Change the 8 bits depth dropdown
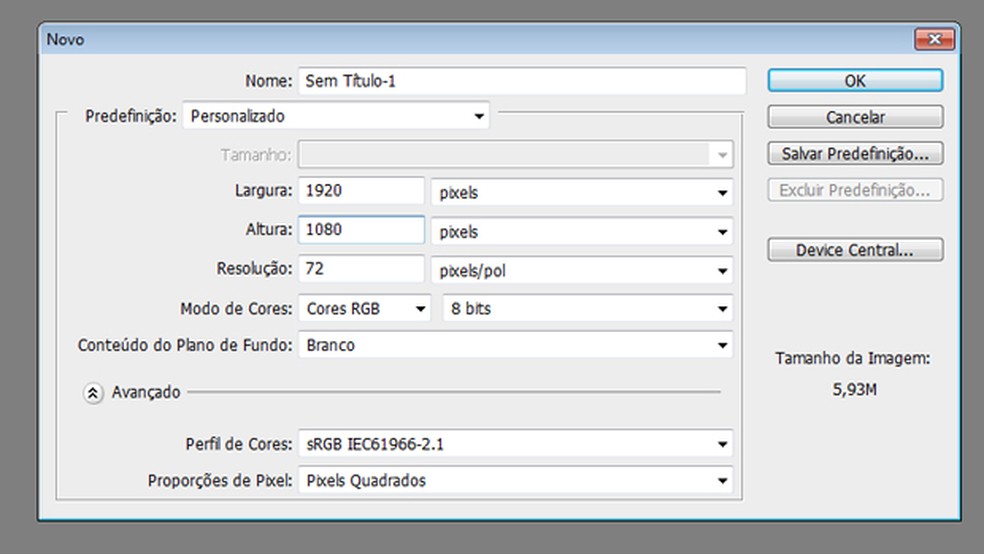 (x=587, y=309)
